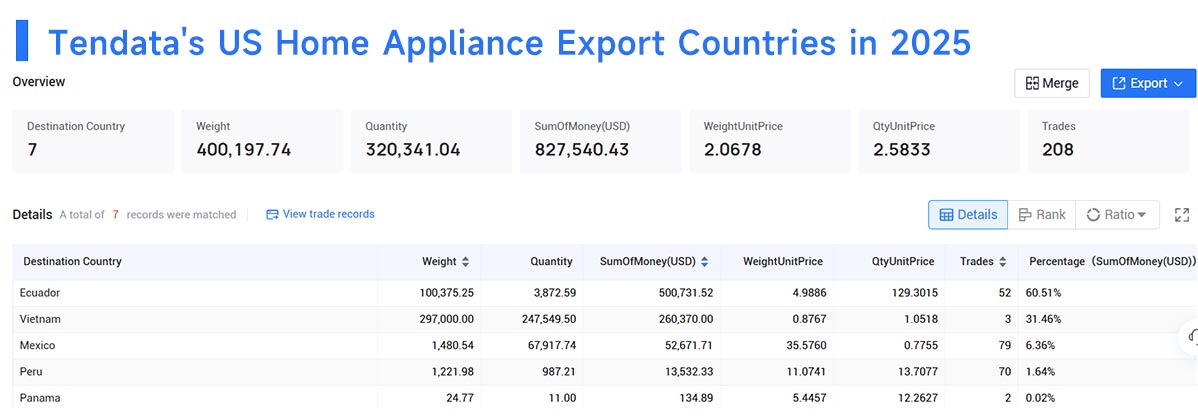Click the Quantity summary card 320,341.04
This screenshot has height=419, width=1198.
pyautogui.click(x=432, y=141)
